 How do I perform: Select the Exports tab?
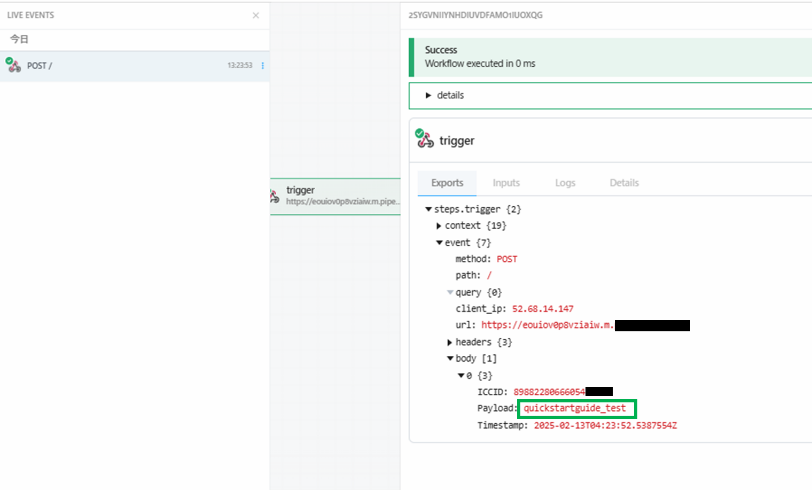[447, 183]
